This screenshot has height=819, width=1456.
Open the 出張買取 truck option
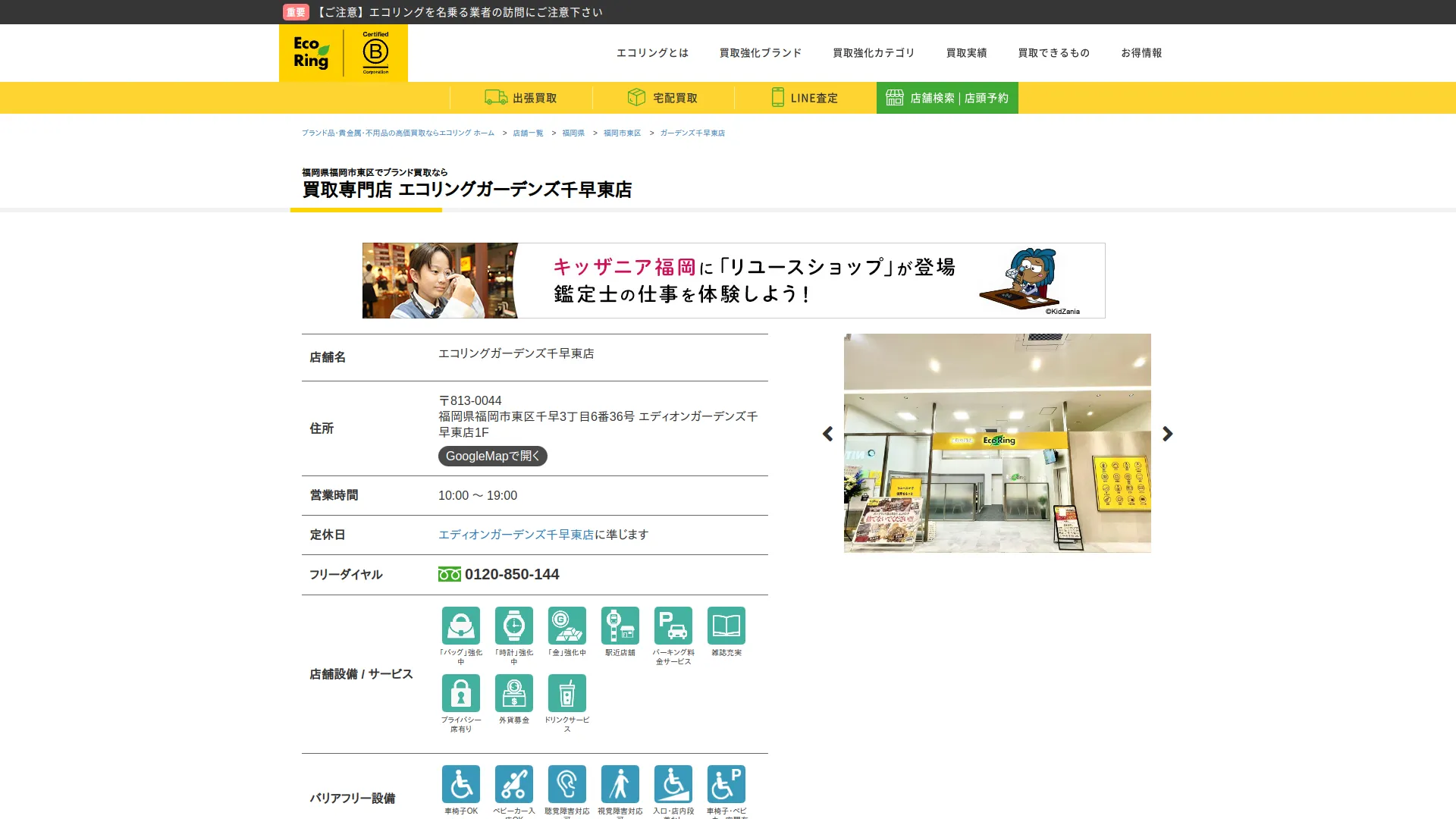(521, 98)
